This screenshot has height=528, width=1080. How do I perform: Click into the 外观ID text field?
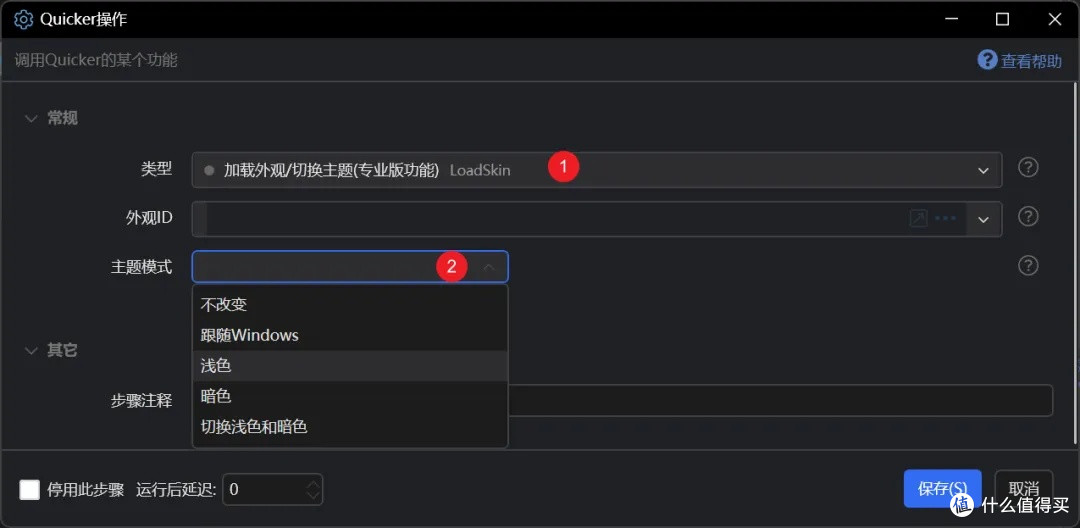pos(558,220)
